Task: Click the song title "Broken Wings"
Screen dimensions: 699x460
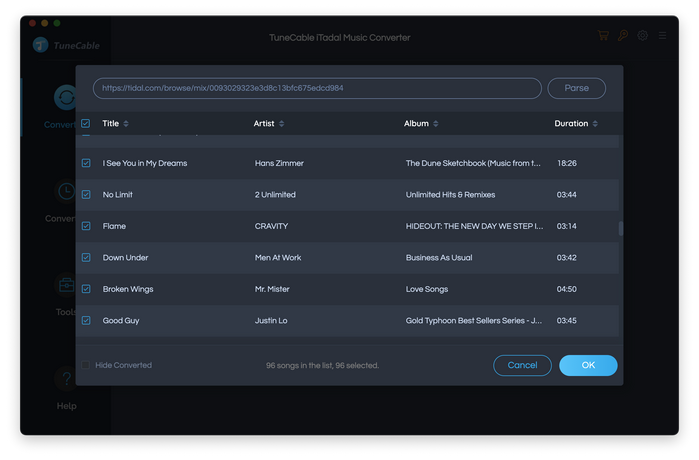Action: coord(128,289)
